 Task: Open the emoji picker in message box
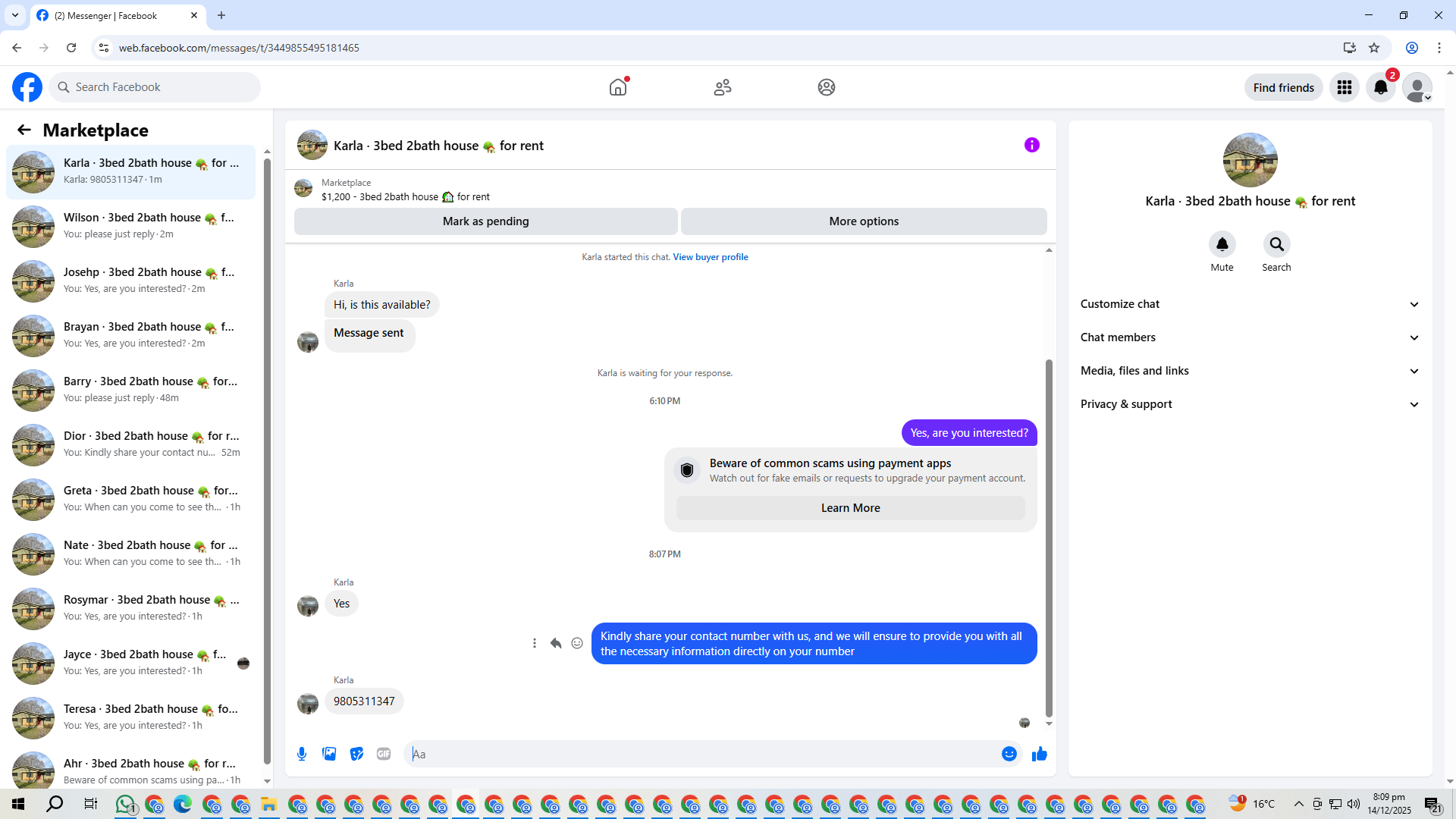click(1009, 754)
